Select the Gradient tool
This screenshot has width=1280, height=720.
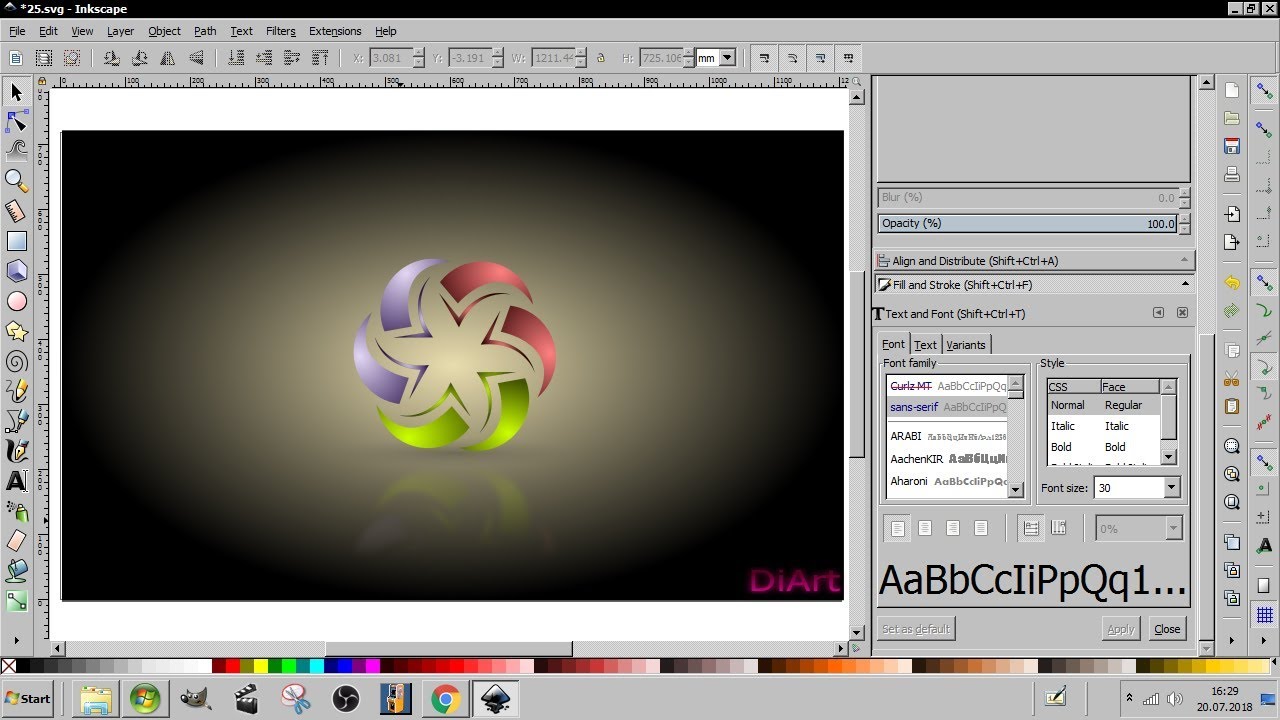(16, 601)
